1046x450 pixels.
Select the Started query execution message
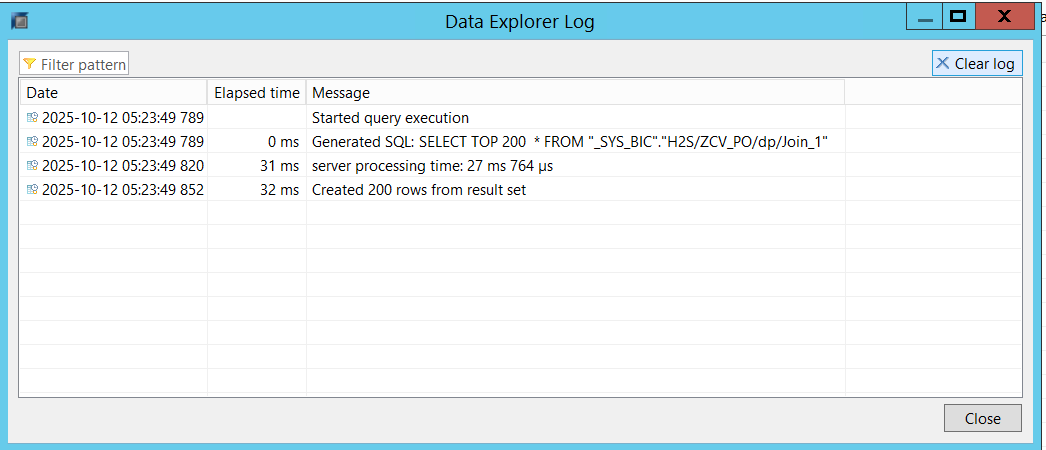click(x=390, y=118)
